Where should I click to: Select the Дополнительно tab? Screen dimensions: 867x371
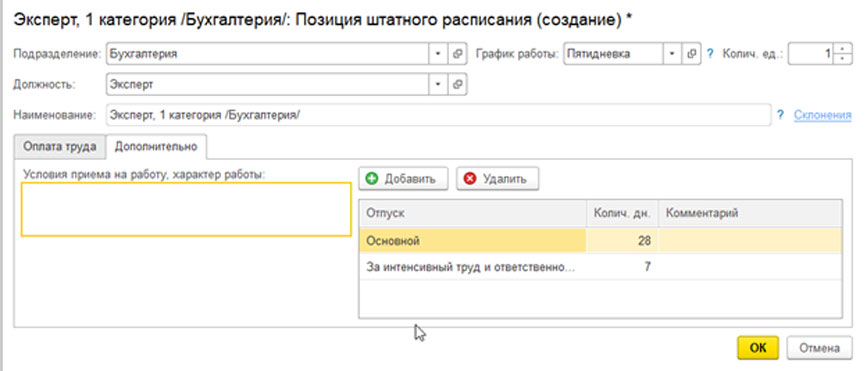point(155,147)
